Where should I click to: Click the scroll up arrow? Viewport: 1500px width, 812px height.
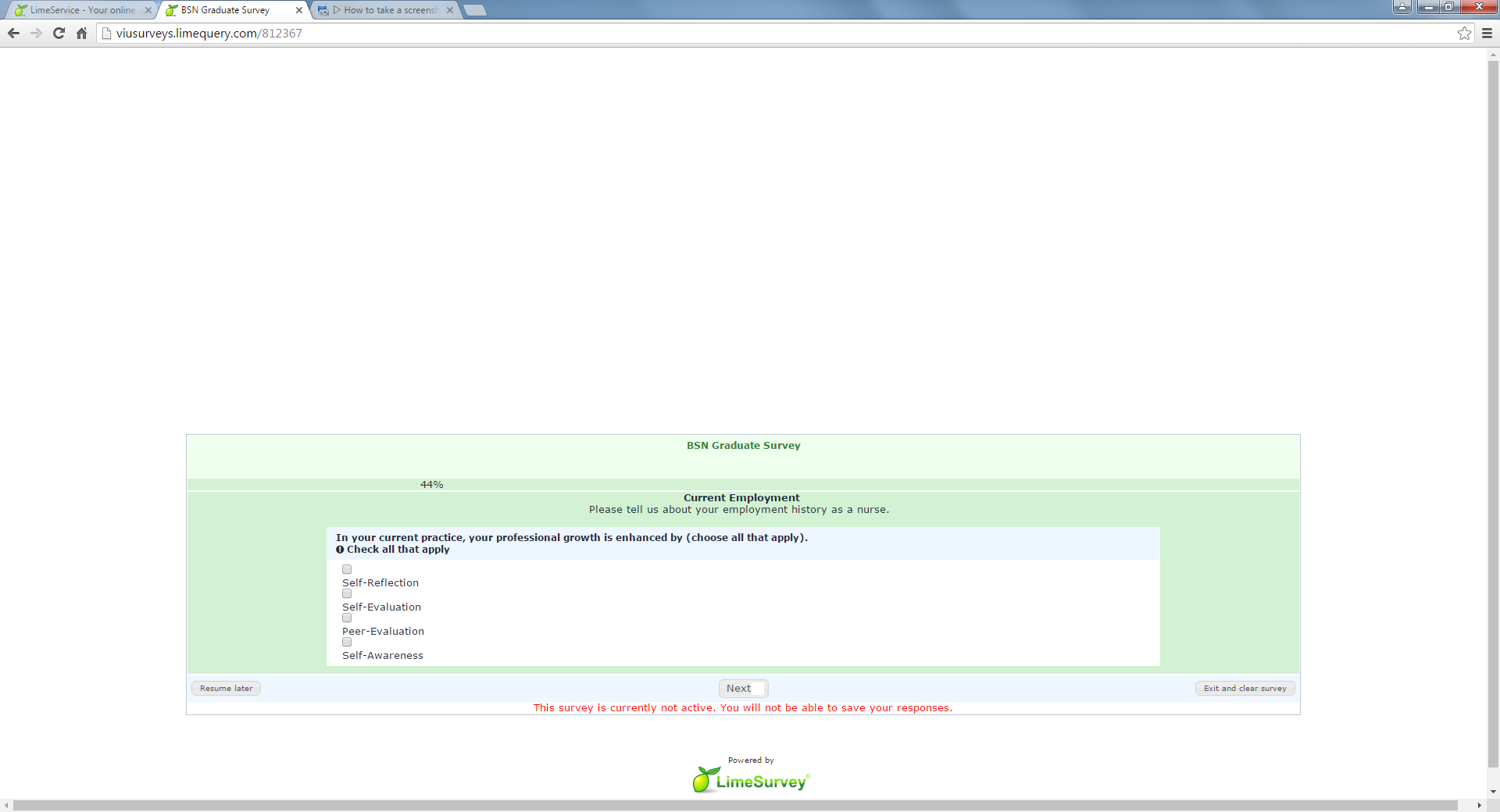1493,55
